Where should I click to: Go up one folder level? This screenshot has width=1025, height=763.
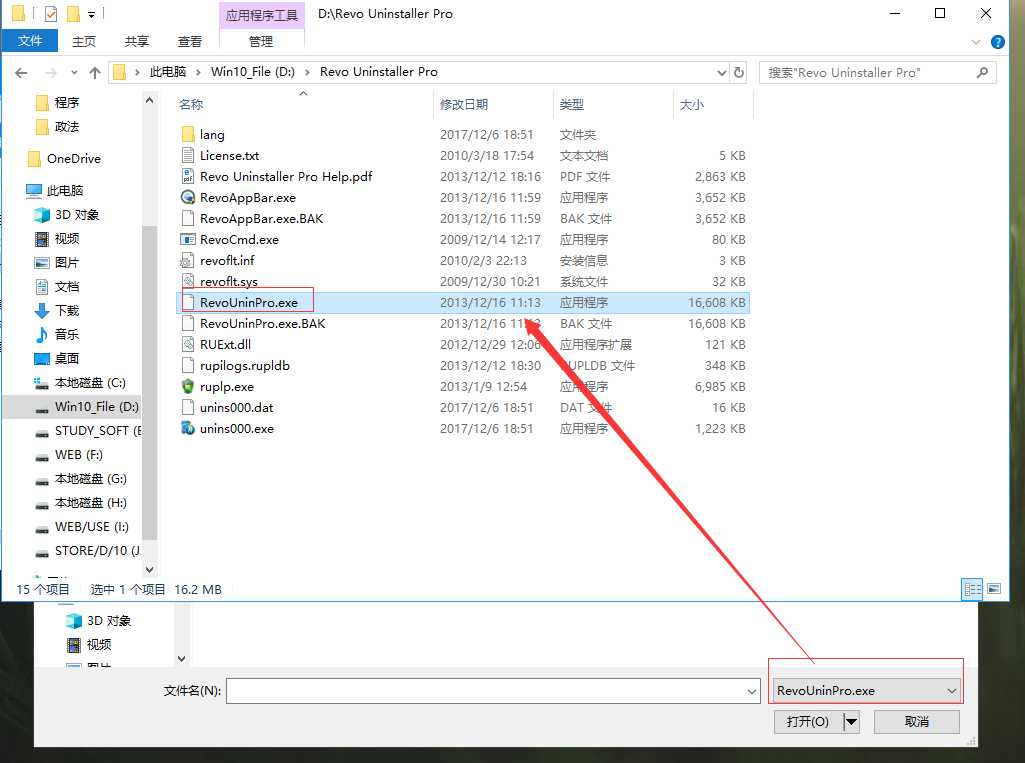(95, 73)
